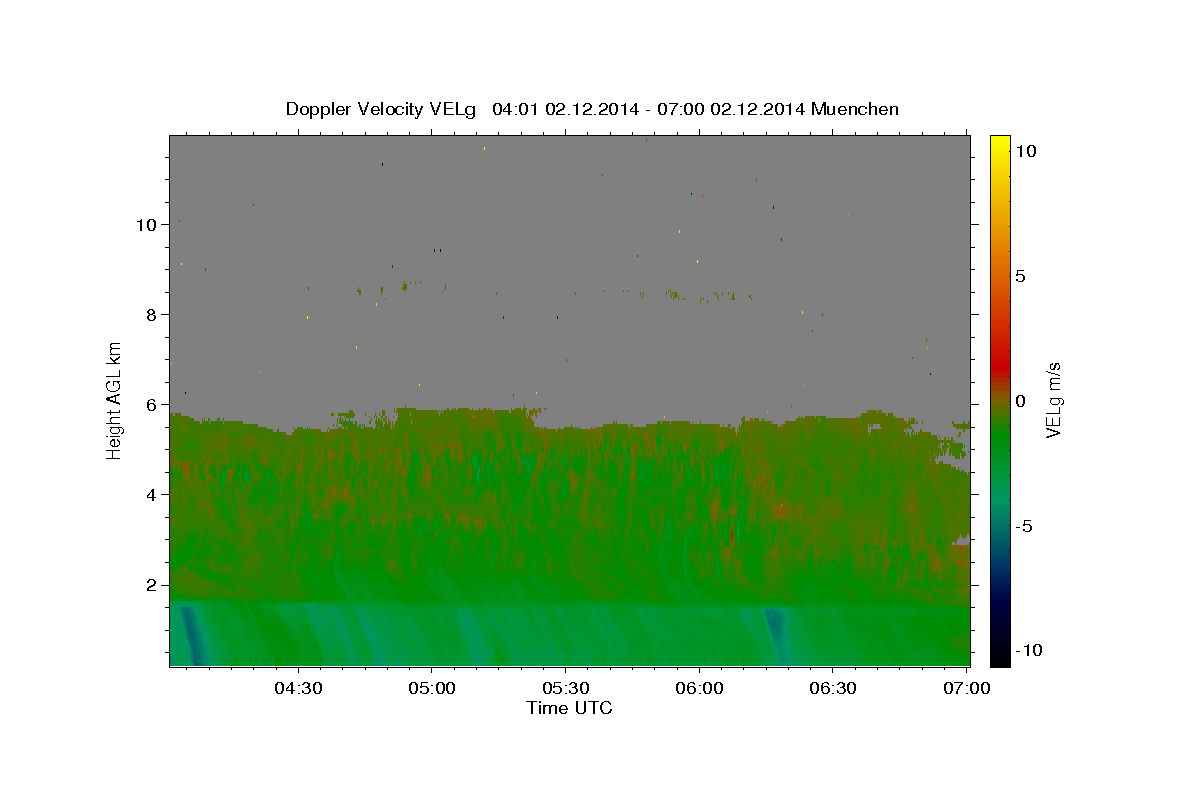Click the 'Muenchen' location text in title
This screenshot has height=800, width=1200.
[855, 109]
